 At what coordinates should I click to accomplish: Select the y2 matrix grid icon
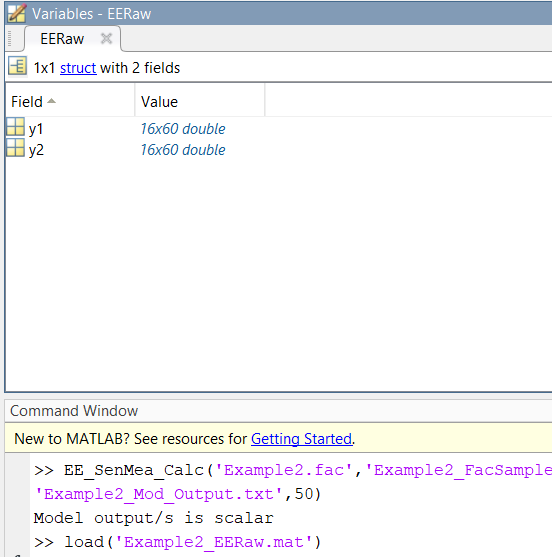click(x=16, y=148)
